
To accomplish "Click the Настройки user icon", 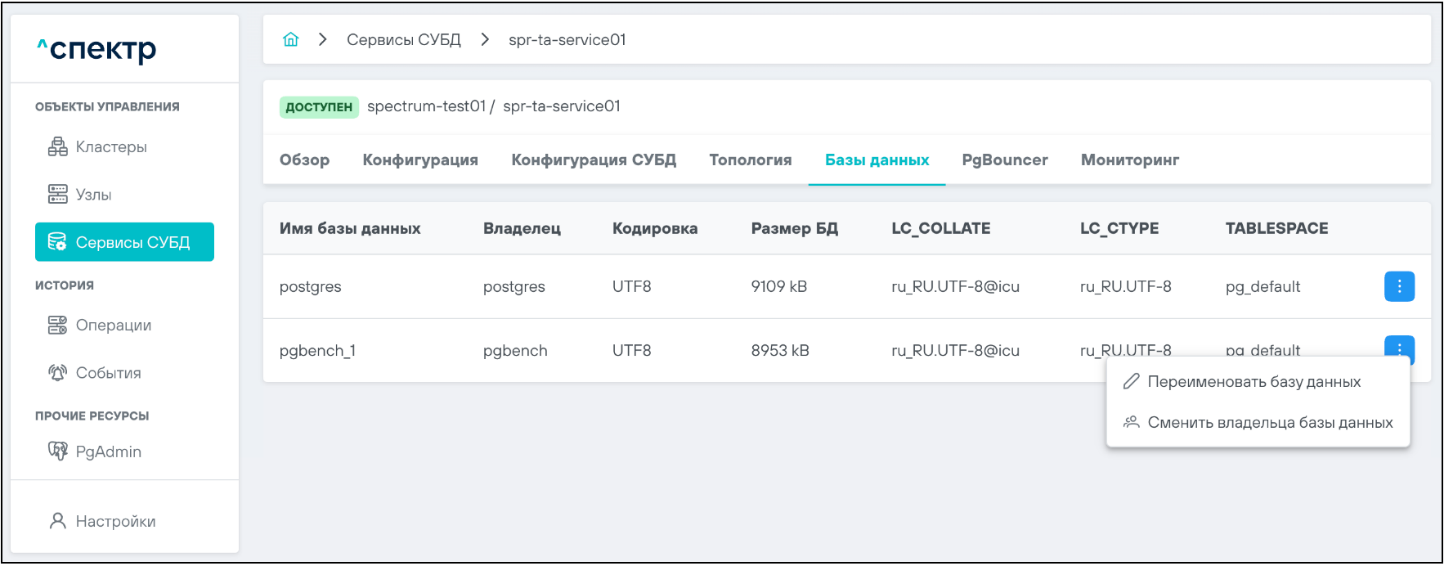I will (x=58, y=521).
